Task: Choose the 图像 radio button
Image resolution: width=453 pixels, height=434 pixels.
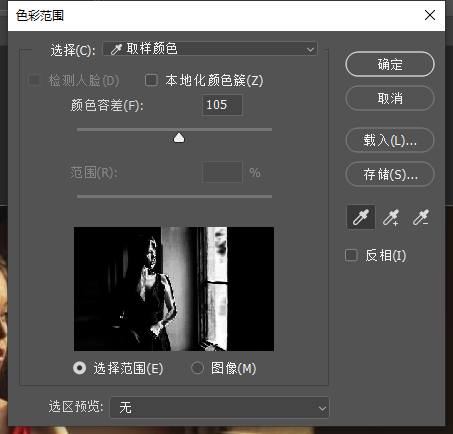Action: pyautogui.click(x=197, y=368)
